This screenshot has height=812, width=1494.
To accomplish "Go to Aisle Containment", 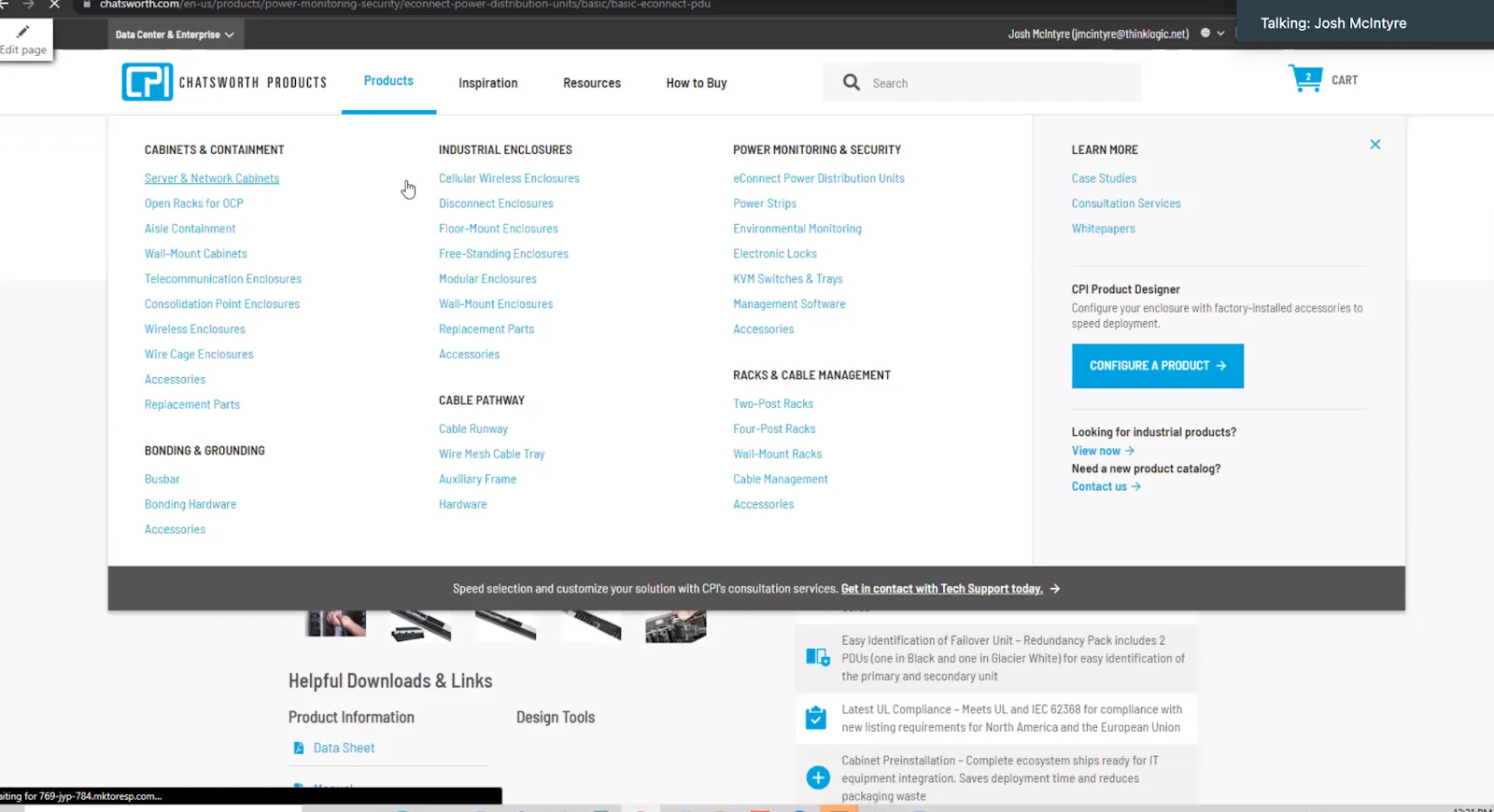I will [x=190, y=229].
